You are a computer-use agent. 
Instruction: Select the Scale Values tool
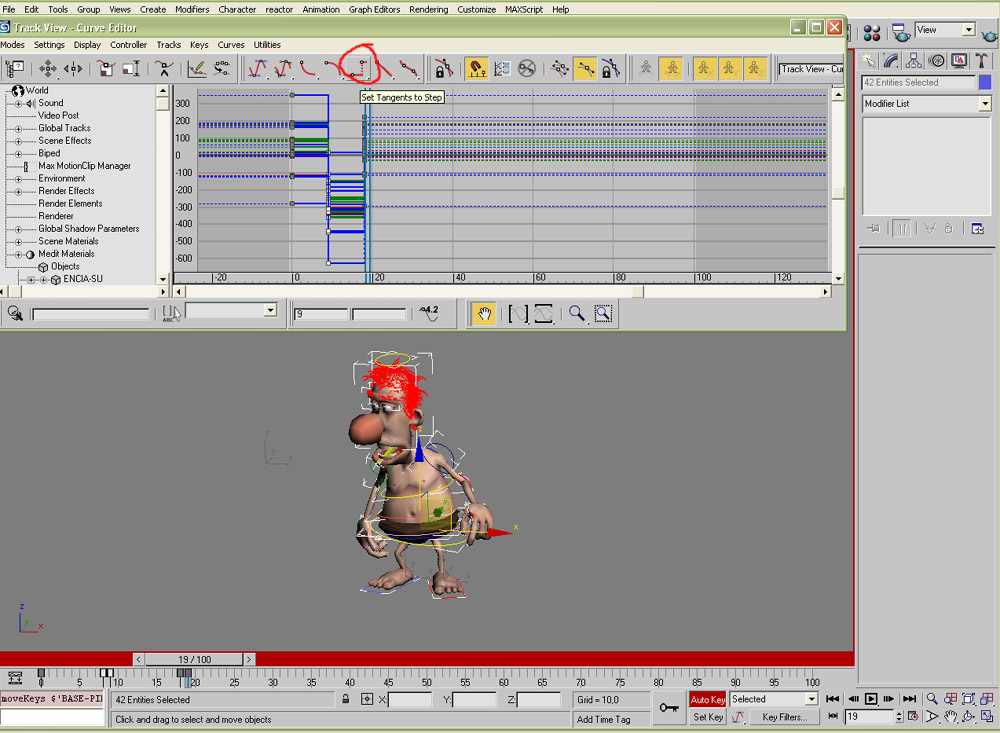131,68
